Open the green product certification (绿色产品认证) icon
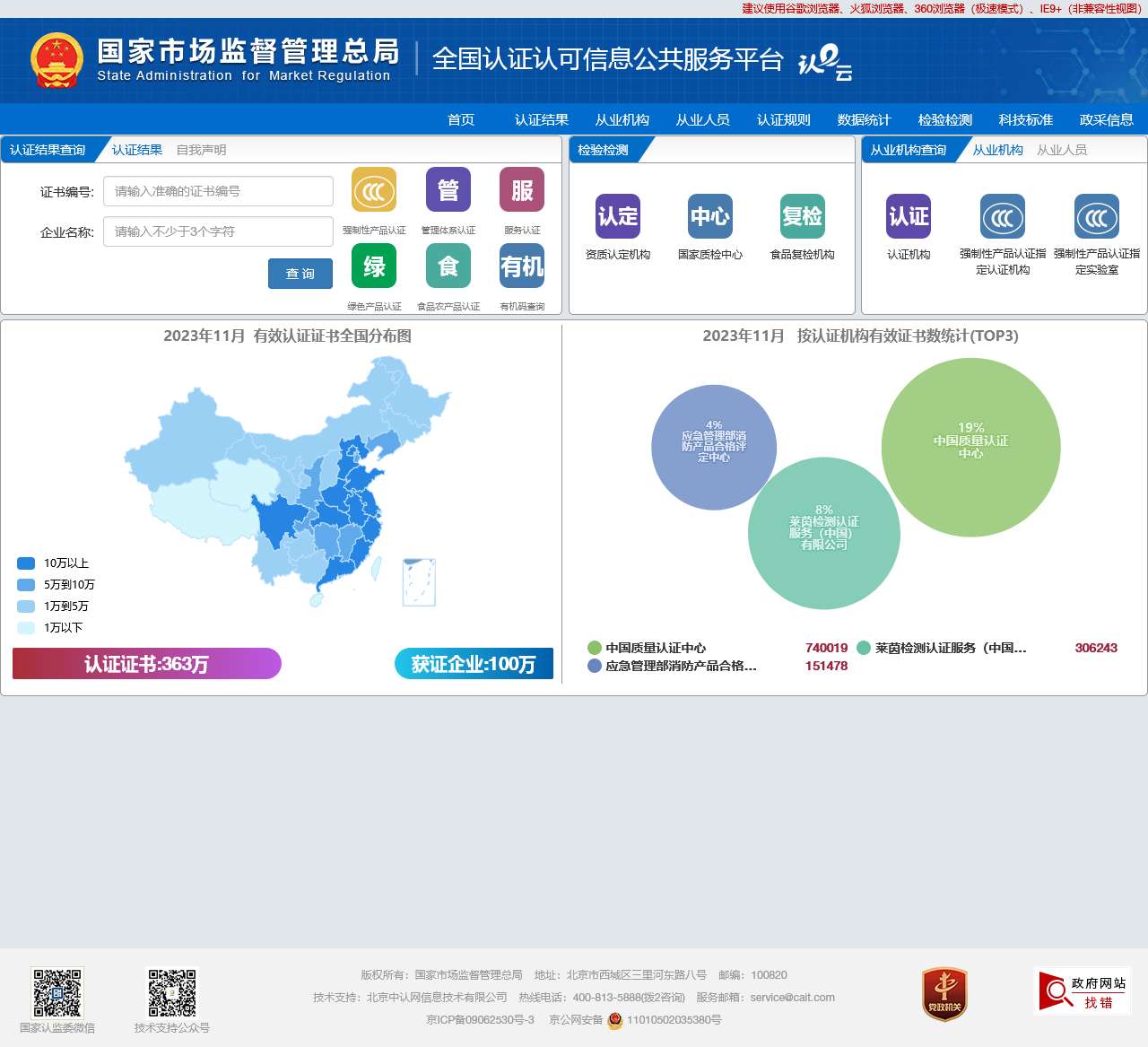 [374, 266]
